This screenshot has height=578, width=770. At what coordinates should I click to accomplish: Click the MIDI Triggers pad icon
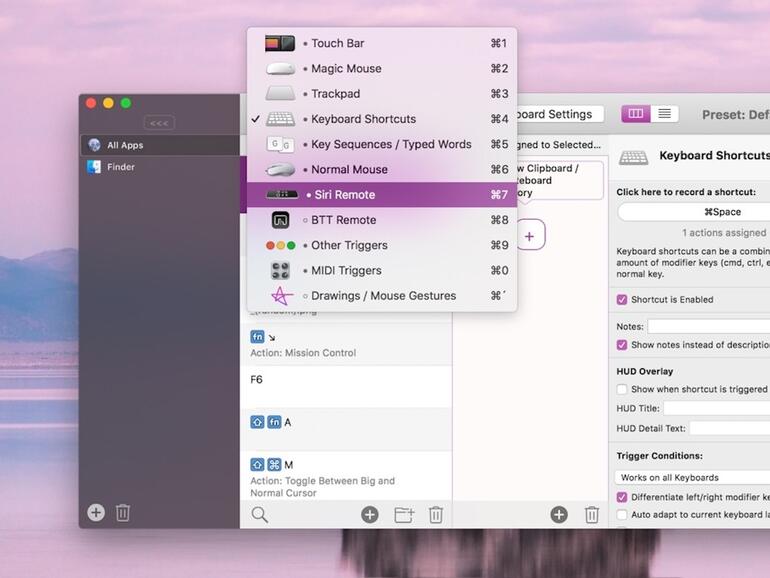(280, 271)
